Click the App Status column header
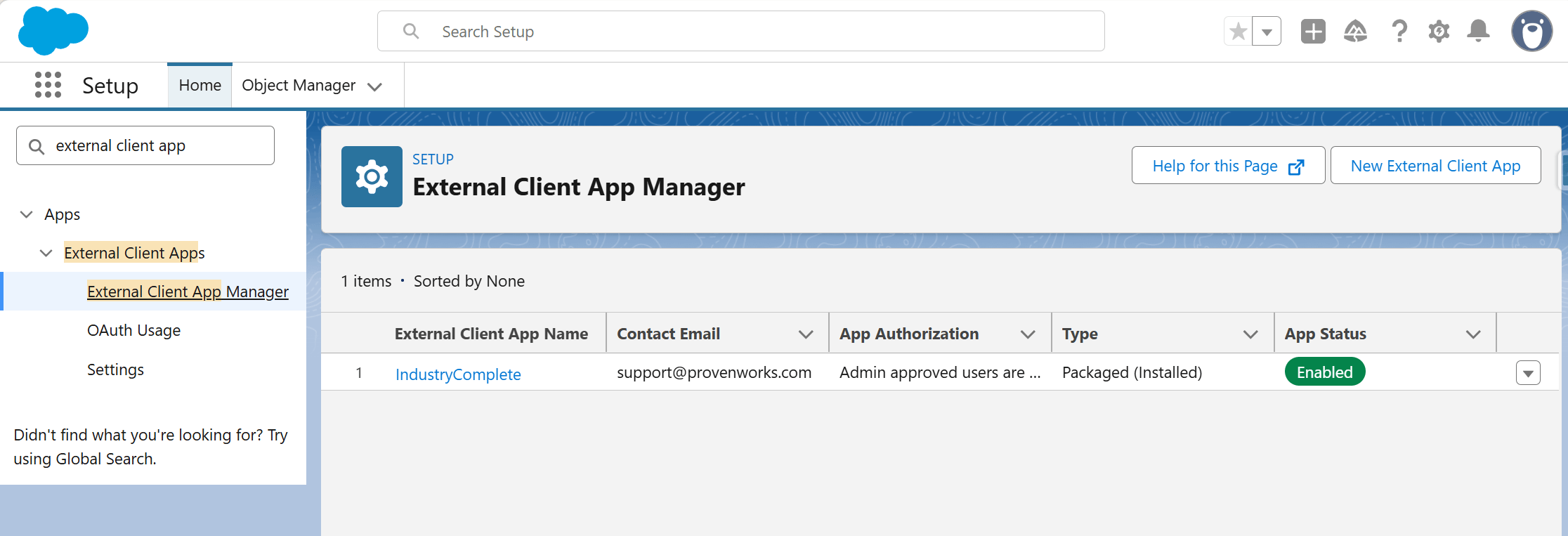This screenshot has height=536, width=1568. 1325,334
